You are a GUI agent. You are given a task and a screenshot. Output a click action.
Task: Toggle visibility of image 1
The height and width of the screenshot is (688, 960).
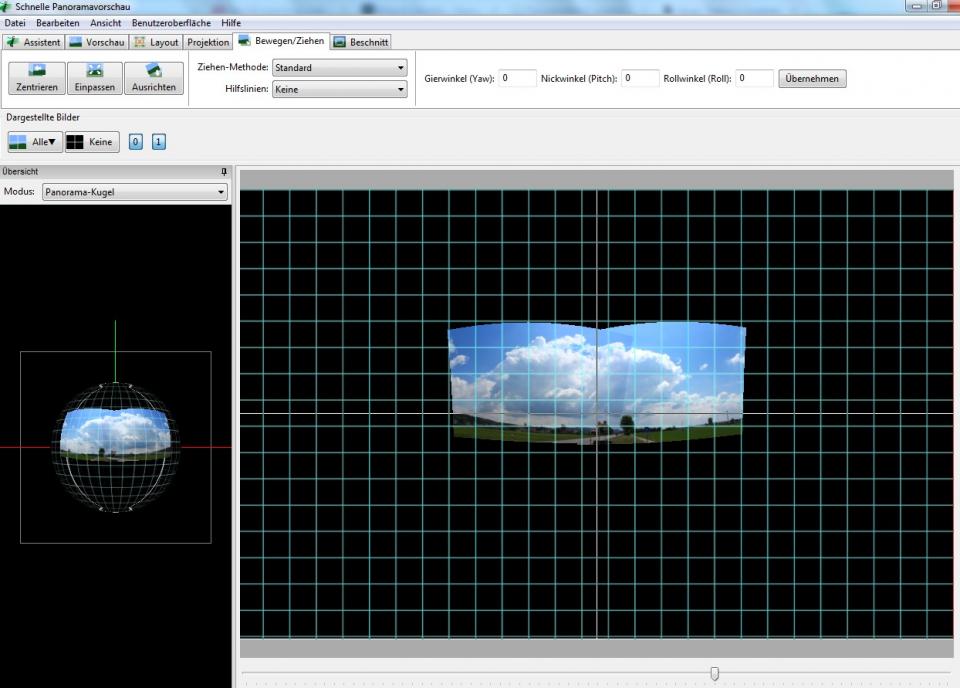point(159,142)
